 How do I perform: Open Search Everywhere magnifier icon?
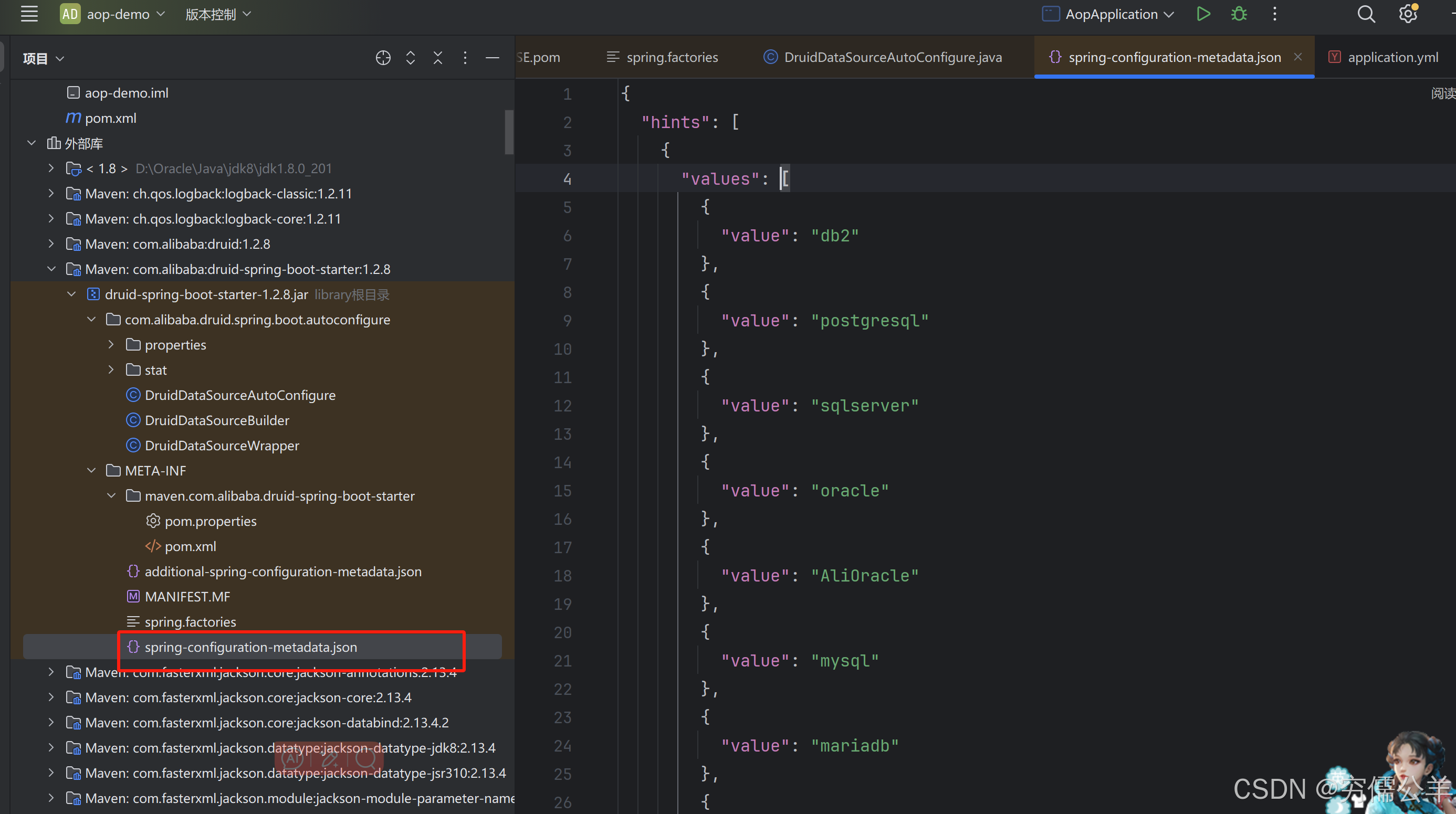click(x=1366, y=14)
